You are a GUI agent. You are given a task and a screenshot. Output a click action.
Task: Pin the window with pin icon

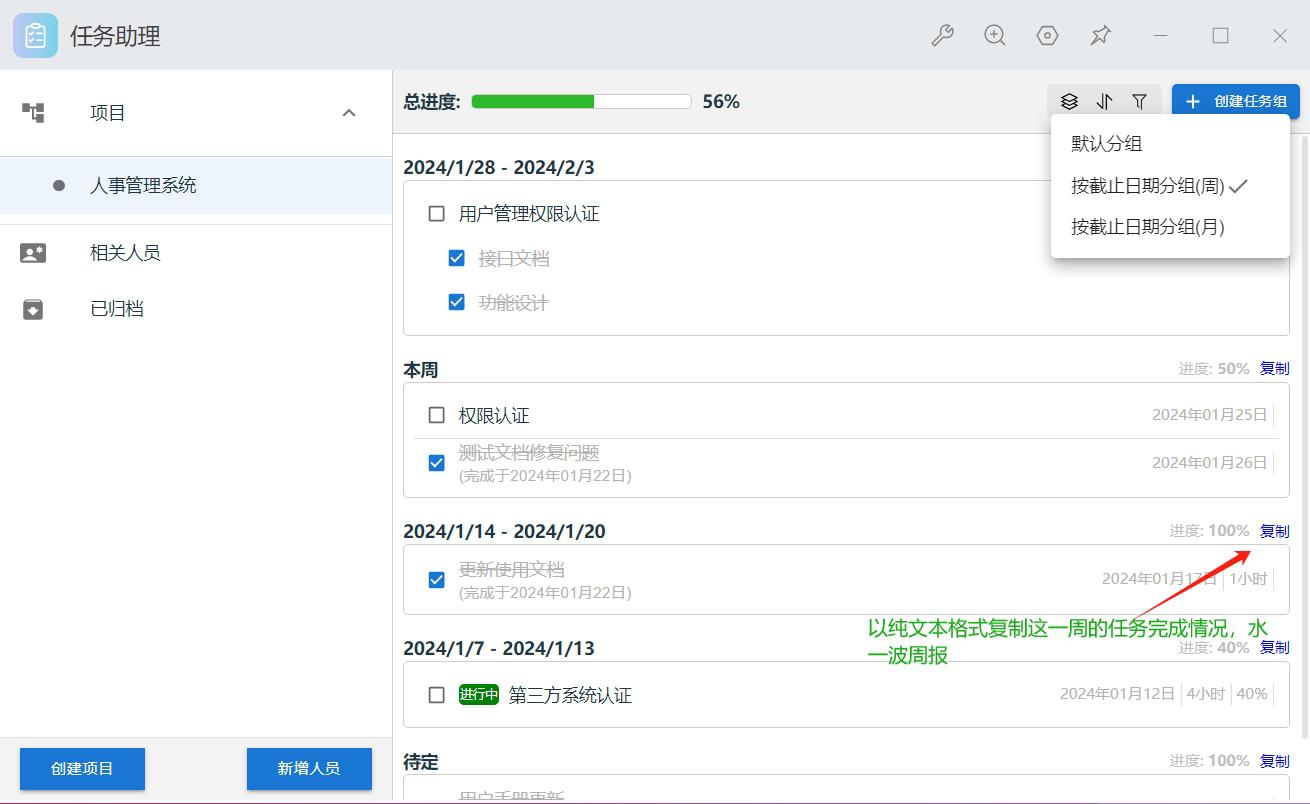(x=1100, y=36)
